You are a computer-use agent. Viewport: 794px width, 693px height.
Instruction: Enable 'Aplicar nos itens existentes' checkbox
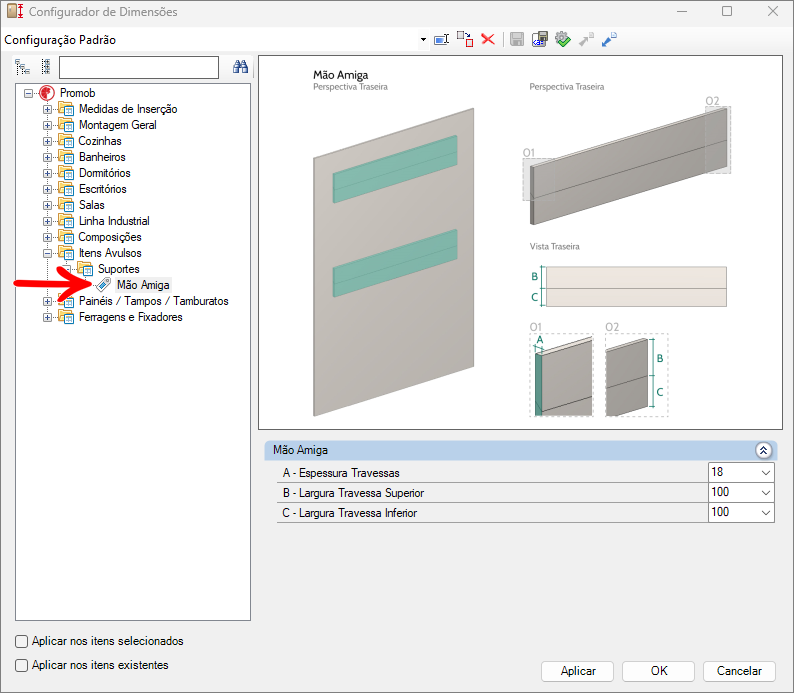(x=22, y=665)
